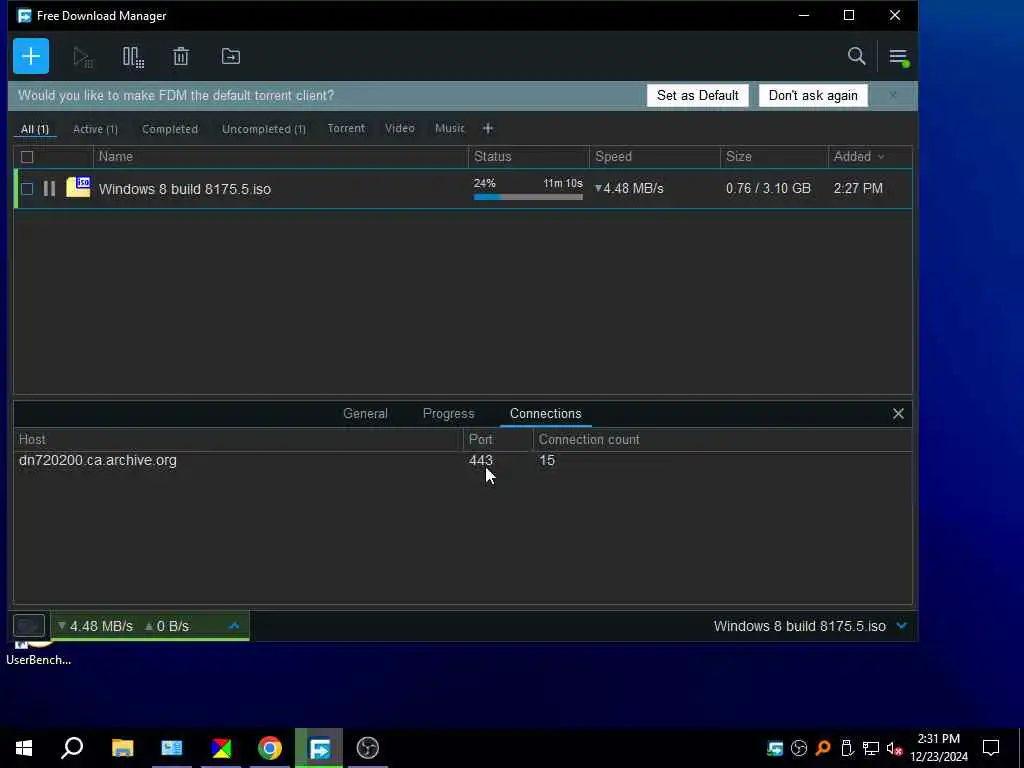Click the ISO file icon in download row
The image size is (1024, 768).
[78, 187]
